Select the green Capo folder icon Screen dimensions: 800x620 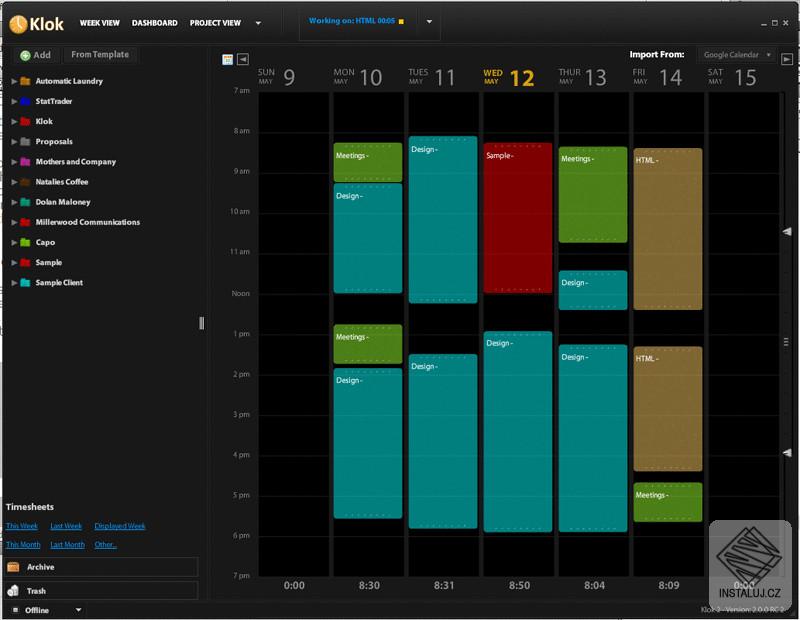coord(25,242)
